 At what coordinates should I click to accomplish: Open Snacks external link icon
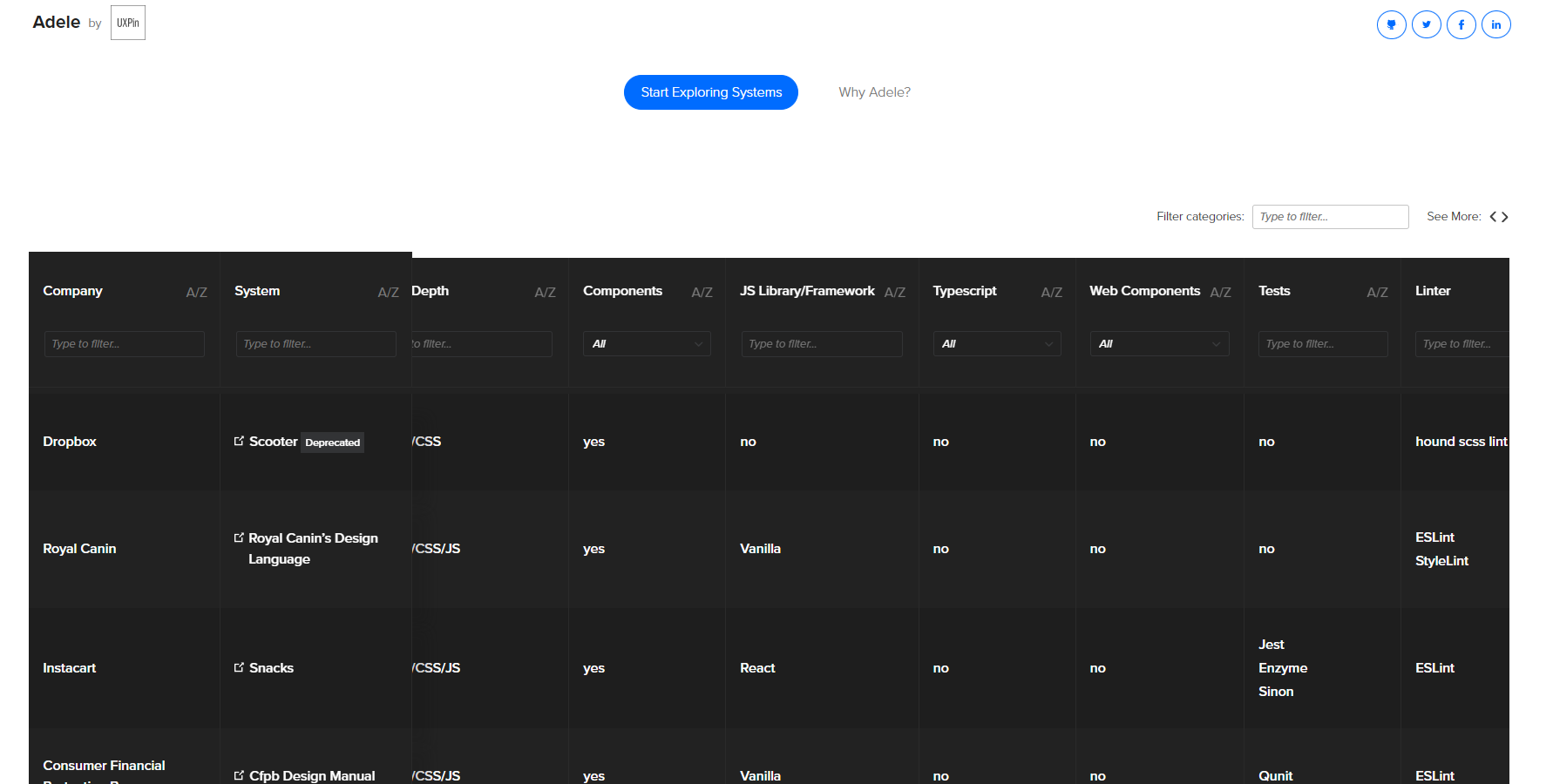[x=239, y=667]
